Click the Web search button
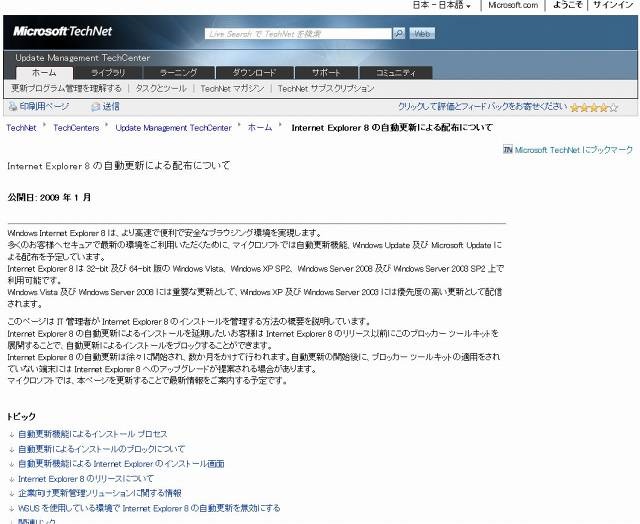 (x=422, y=33)
